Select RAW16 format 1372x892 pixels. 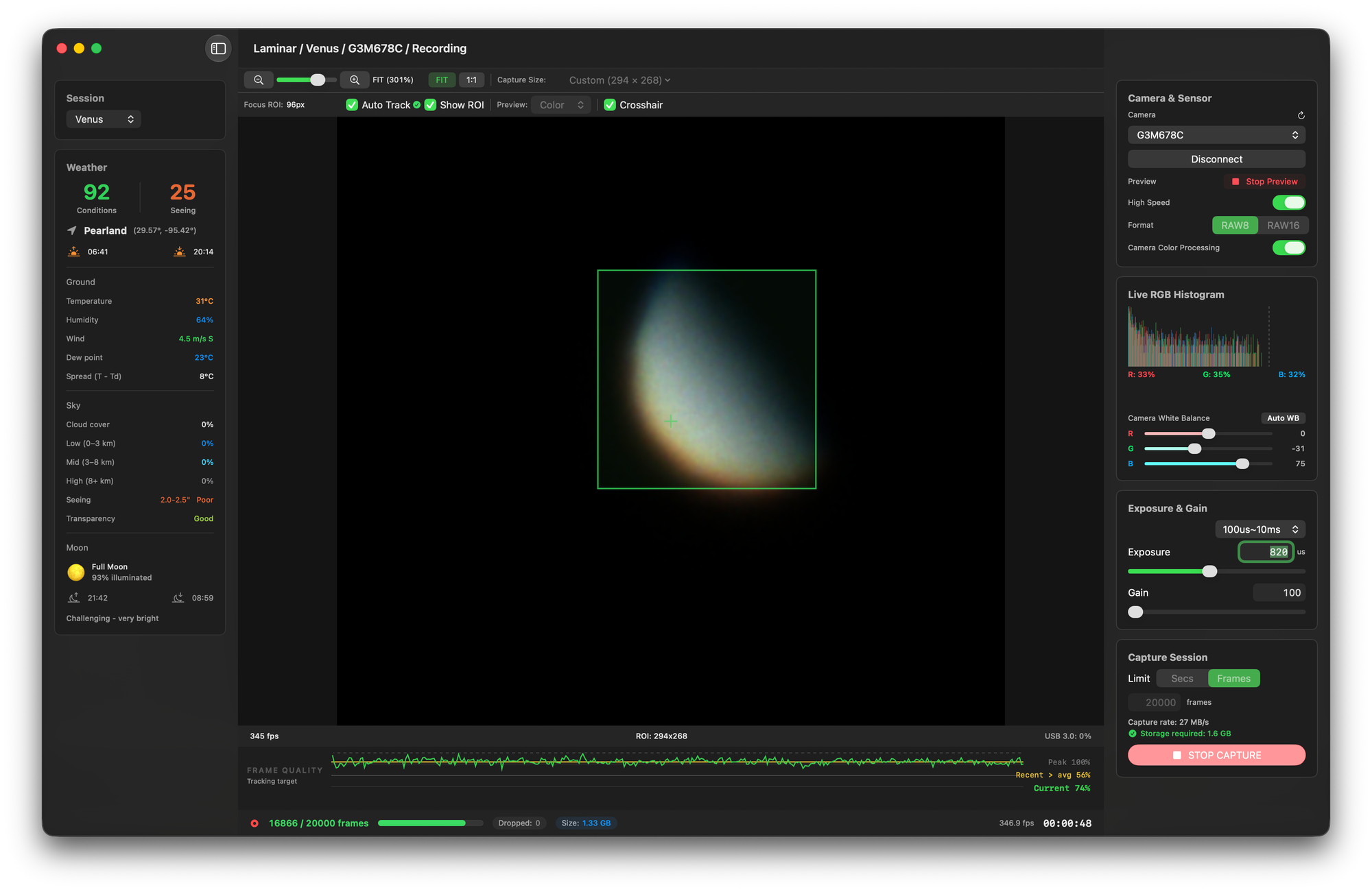(1283, 226)
